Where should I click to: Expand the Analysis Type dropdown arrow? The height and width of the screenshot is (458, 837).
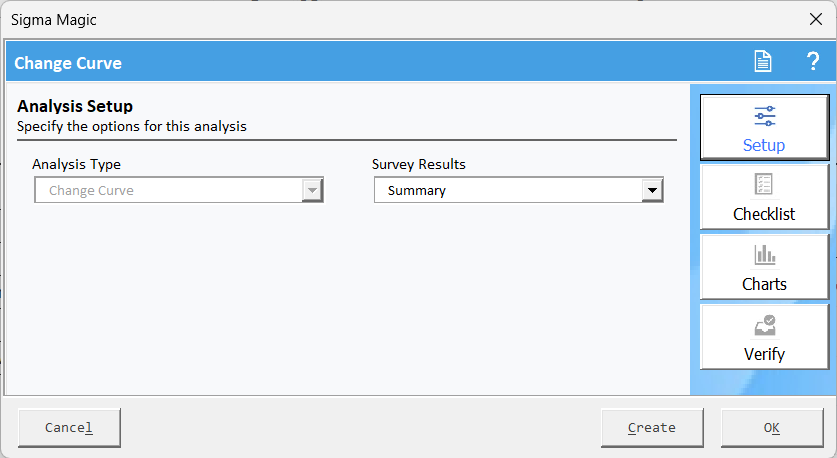click(x=312, y=190)
